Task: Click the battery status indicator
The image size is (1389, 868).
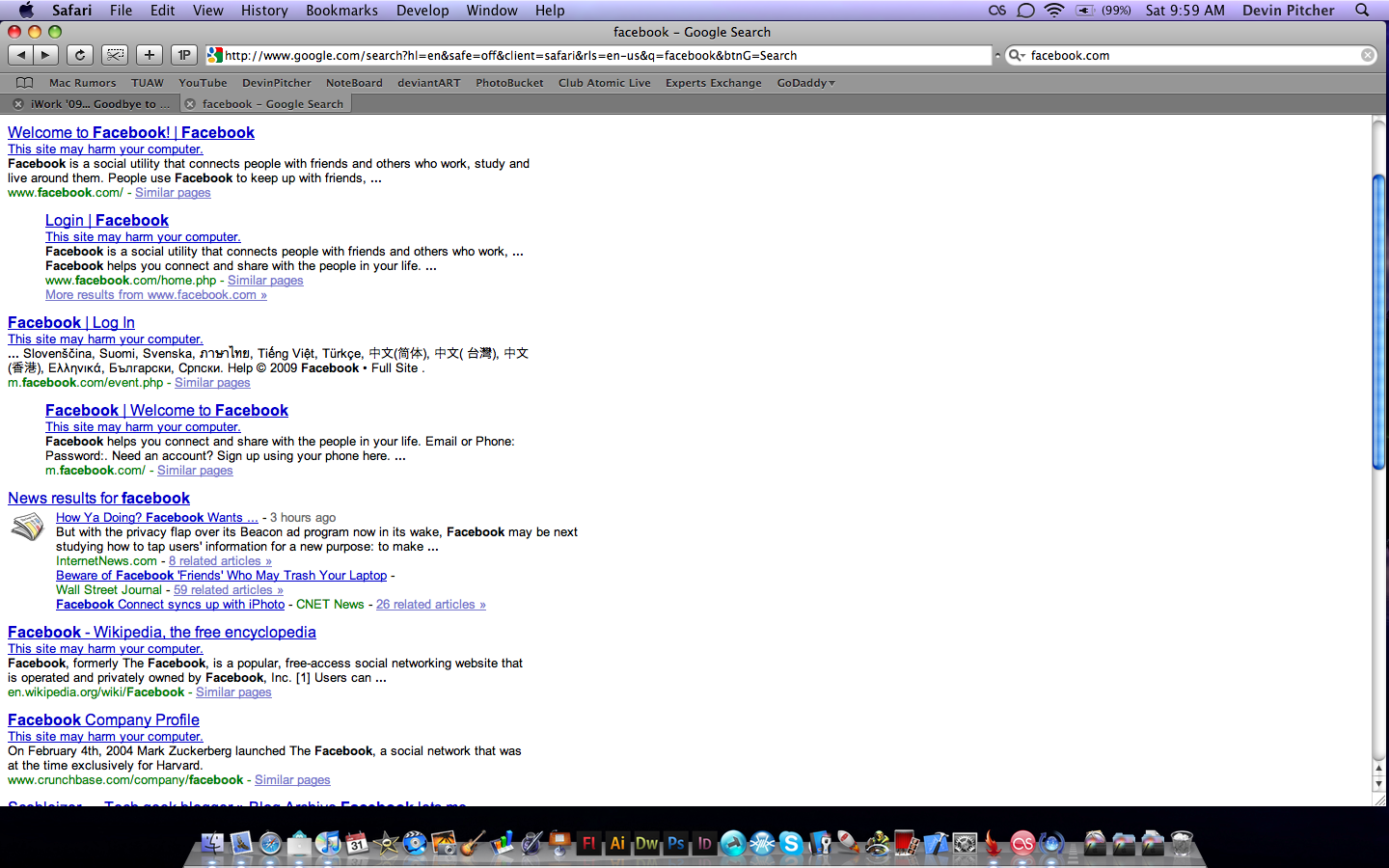Action: click(x=1103, y=10)
